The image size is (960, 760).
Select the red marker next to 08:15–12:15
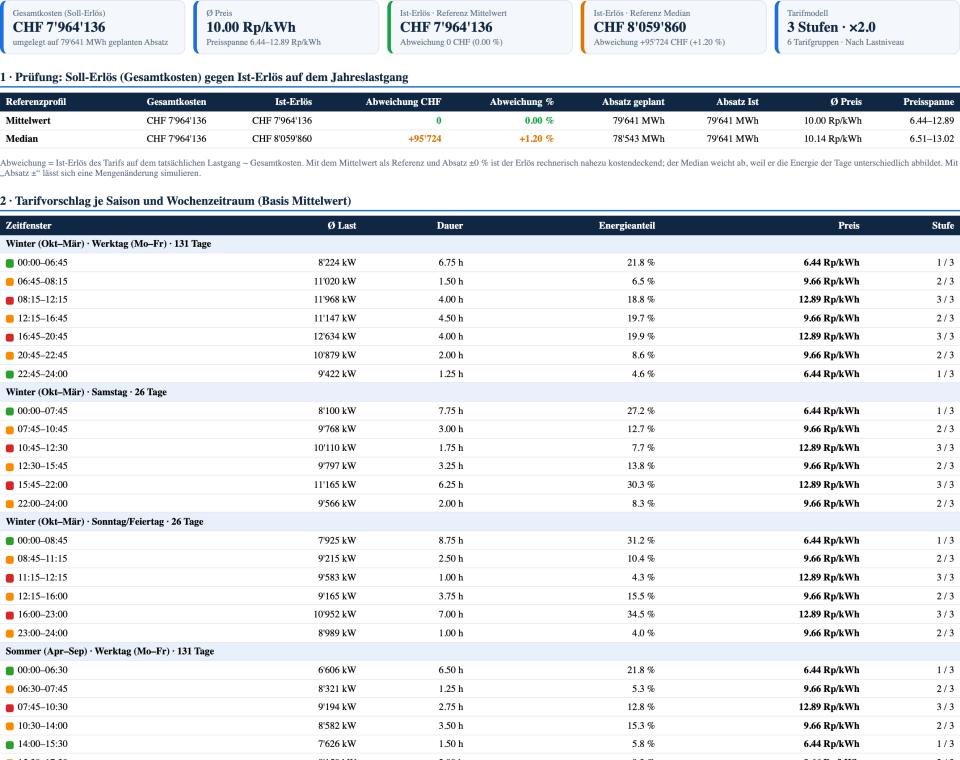pos(10,300)
